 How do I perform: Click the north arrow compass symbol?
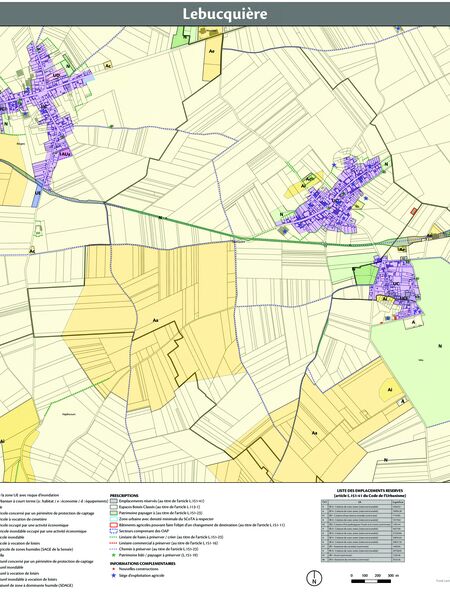pos(314,578)
